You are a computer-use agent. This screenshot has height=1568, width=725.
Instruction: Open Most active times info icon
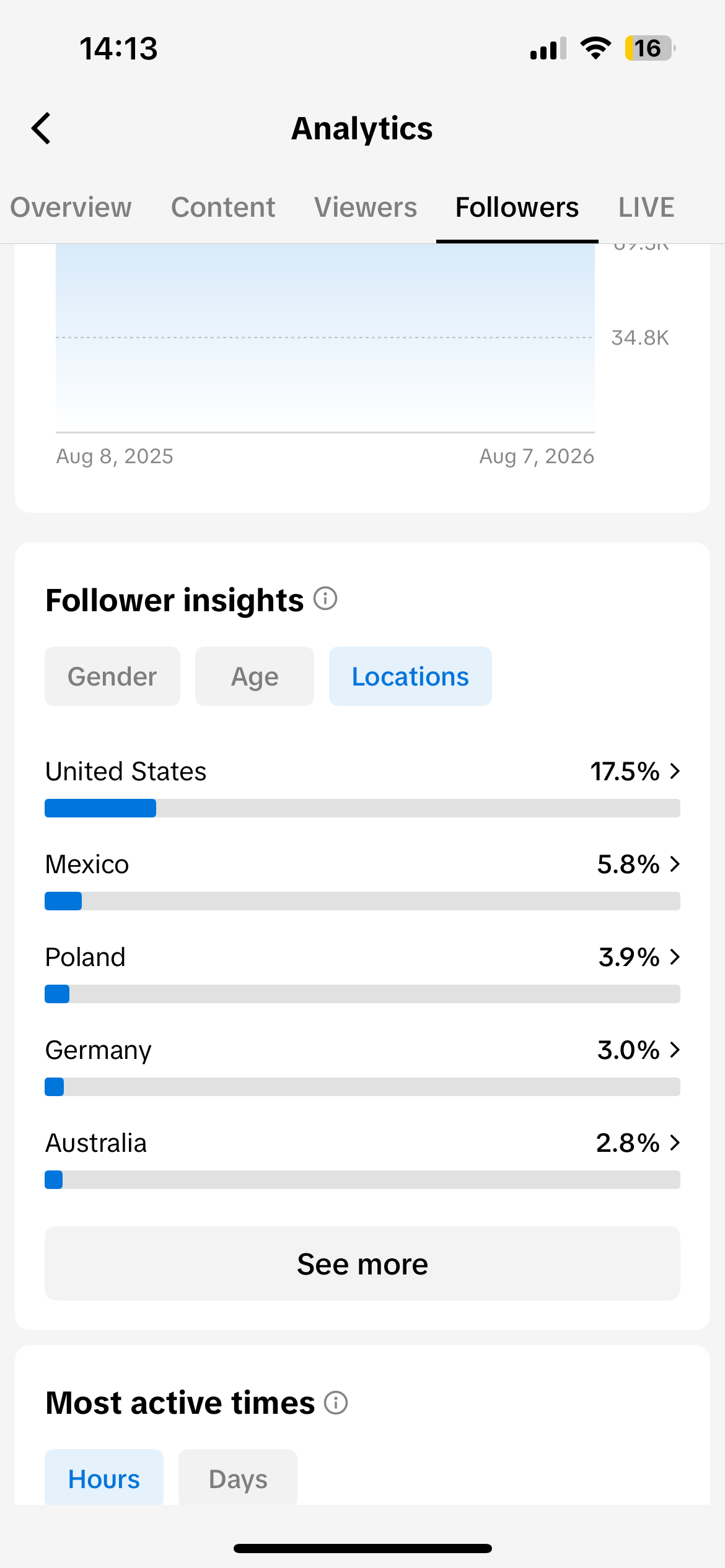point(336,1403)
